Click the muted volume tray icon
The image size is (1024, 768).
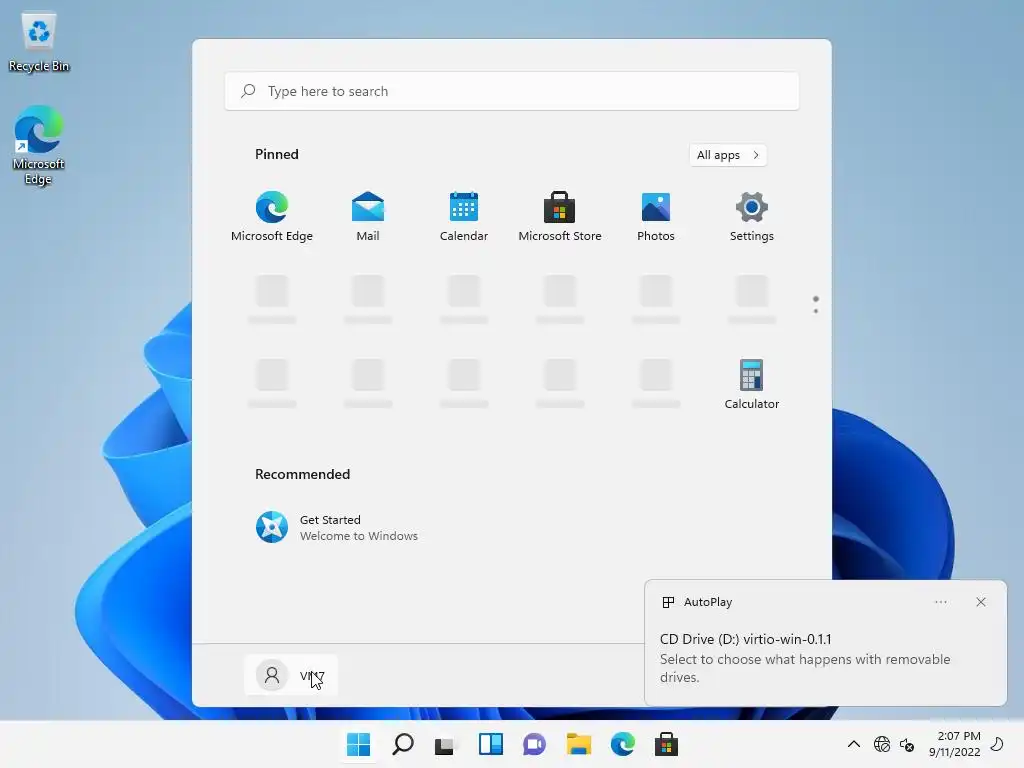click(x=907, y=744)
